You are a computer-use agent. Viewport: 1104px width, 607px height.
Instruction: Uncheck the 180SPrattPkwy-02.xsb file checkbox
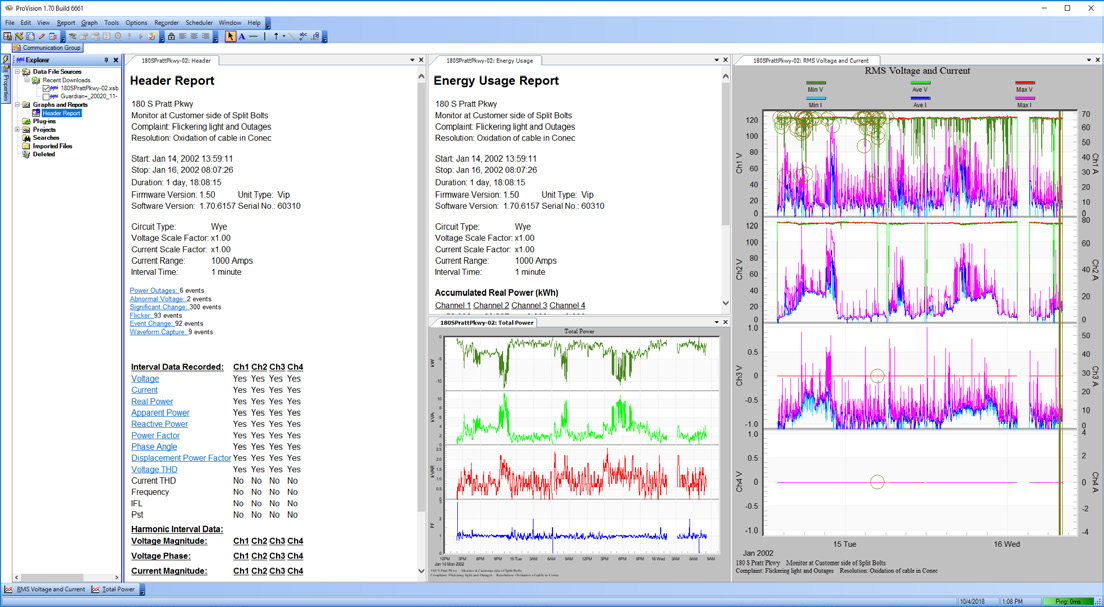pos(46,88)
